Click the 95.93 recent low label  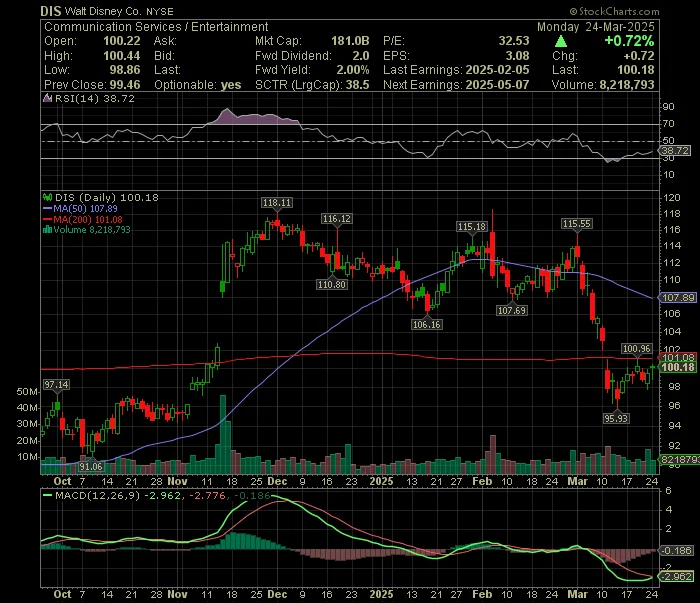click(616, 418)
